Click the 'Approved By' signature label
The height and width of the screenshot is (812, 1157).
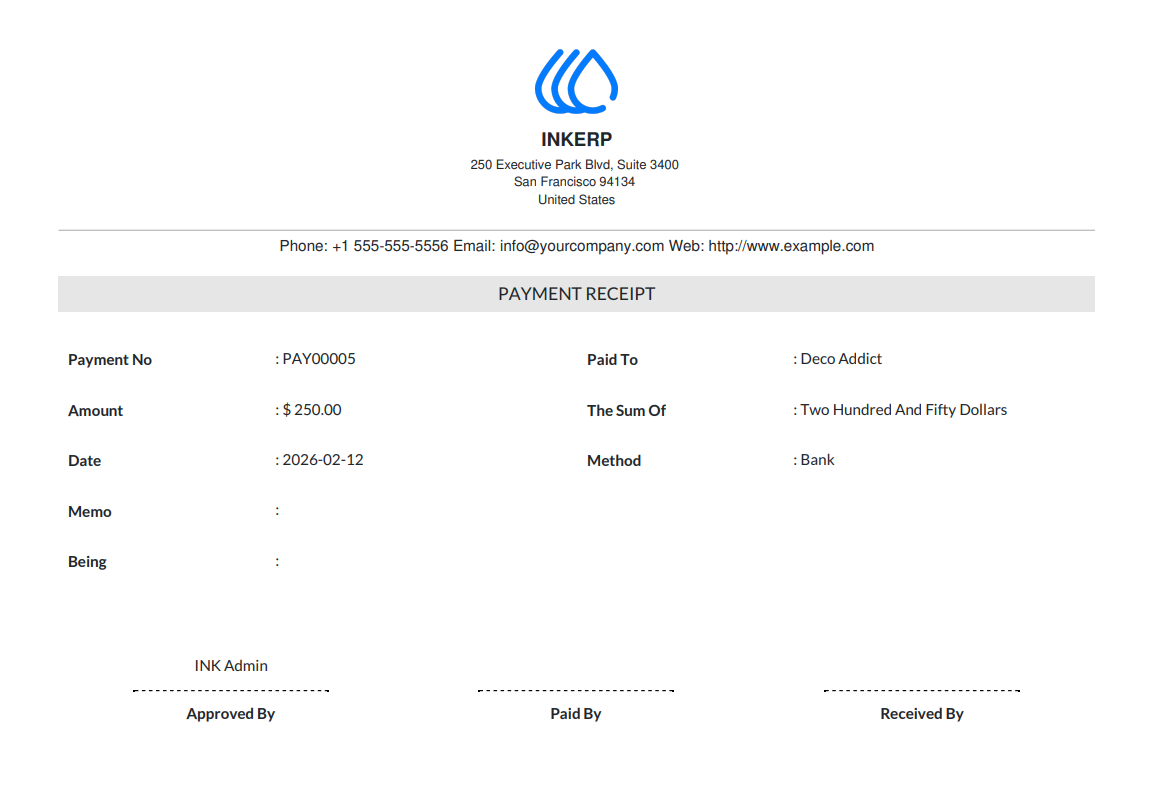click(230, 714)
